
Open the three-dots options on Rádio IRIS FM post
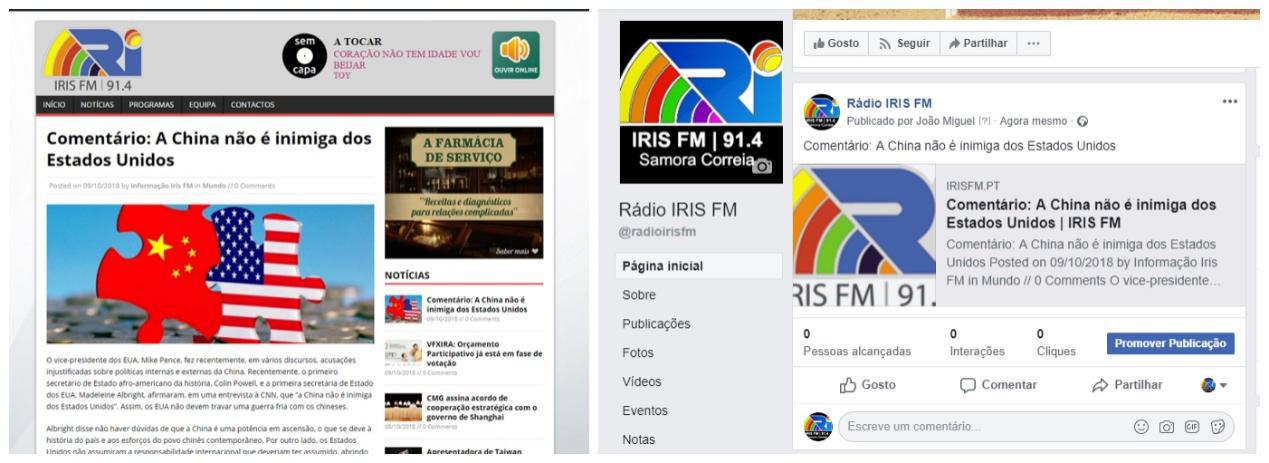(1229, 103)
